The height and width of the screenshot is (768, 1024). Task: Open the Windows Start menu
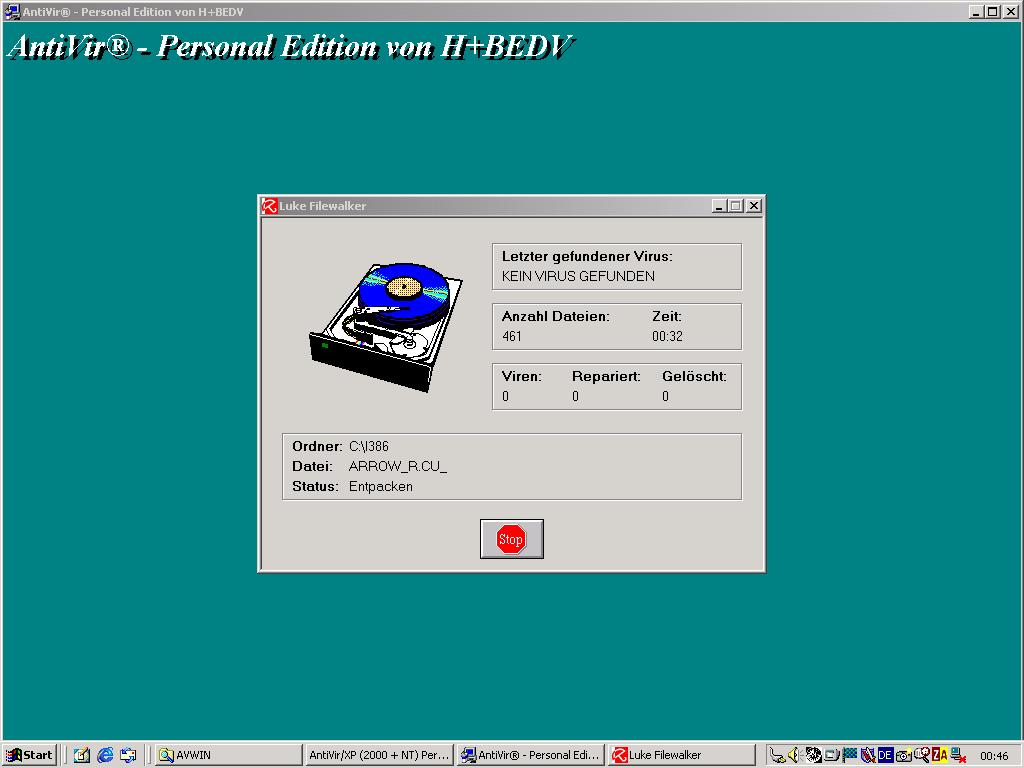pos(30,755)
